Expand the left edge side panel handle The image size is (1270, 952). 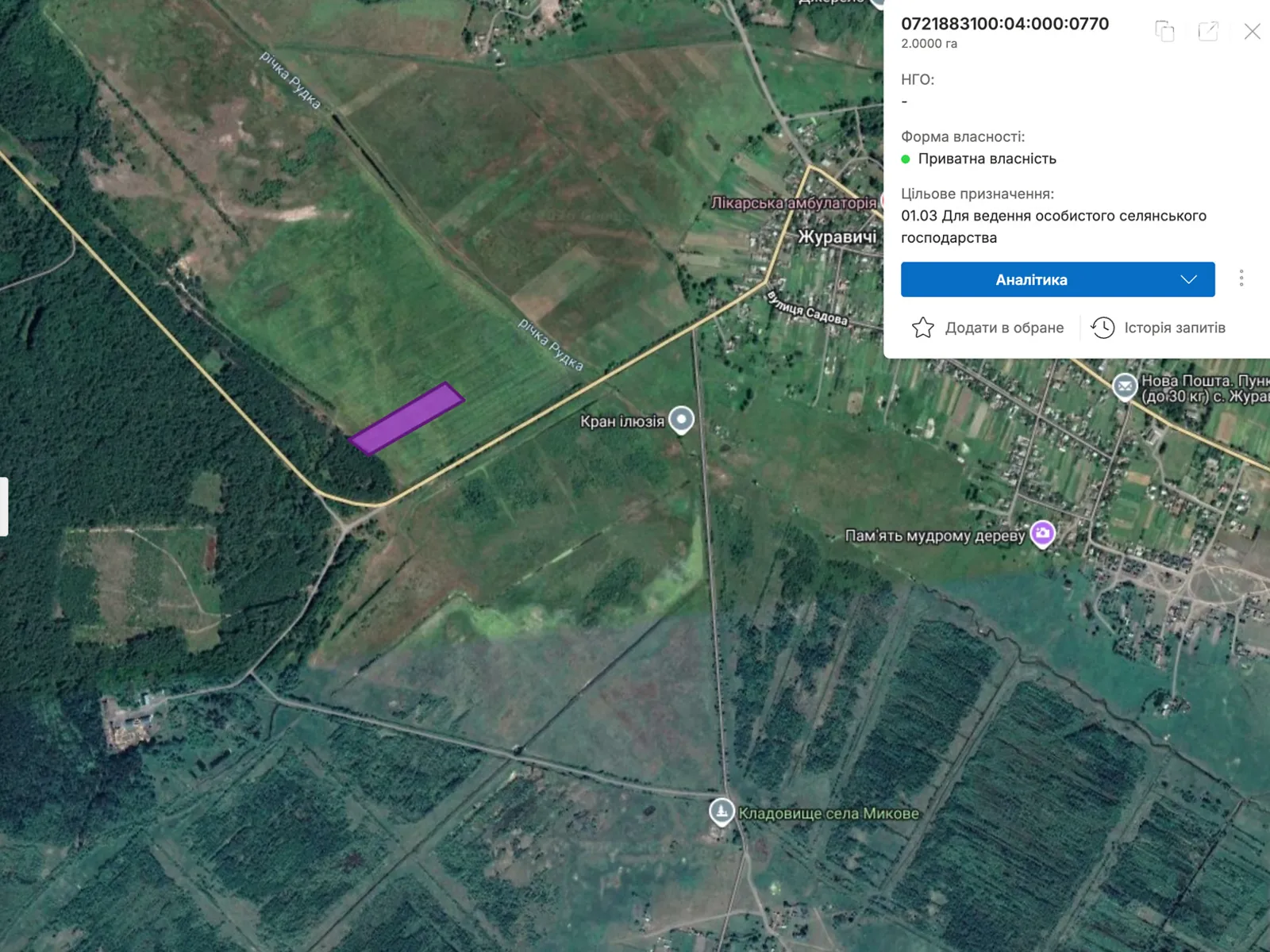(x=4, y=506)
